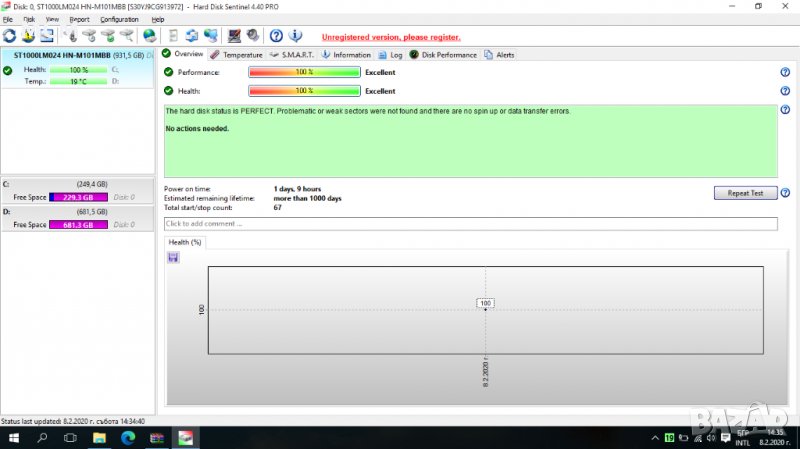Image resolution: width=800 pixels, height=449 pixels.
Task: Click the Repeat Test button
Action: pyautogui.click(x=745, y=193)
